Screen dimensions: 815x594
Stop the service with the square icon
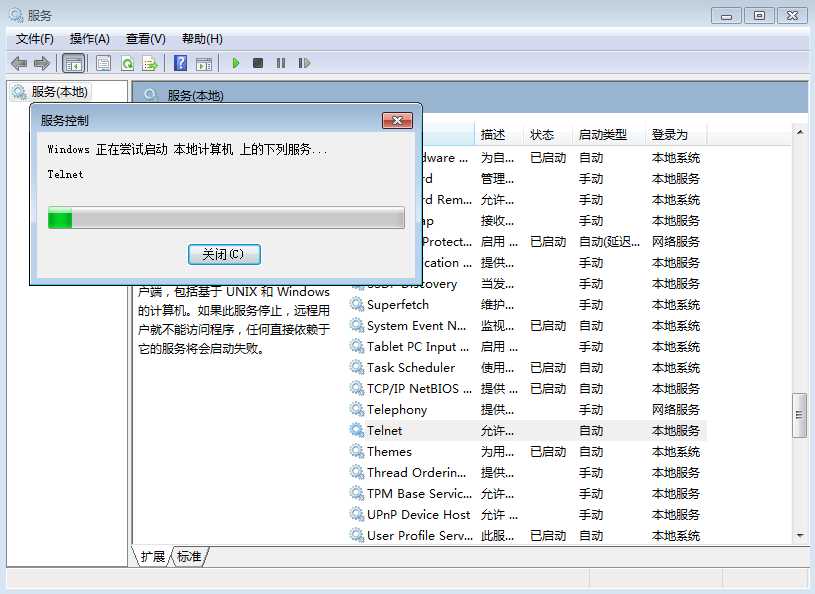tap(258, 63)
